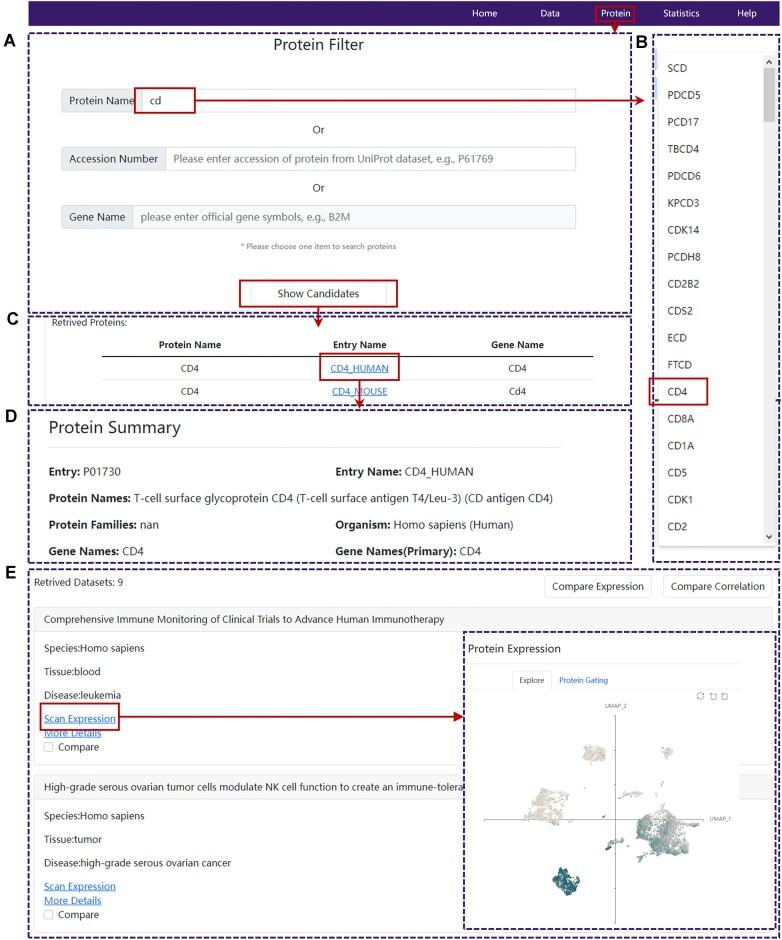The image size is (782, 940).
Task: Click the Gene Name input field
Action: (354, 217)
